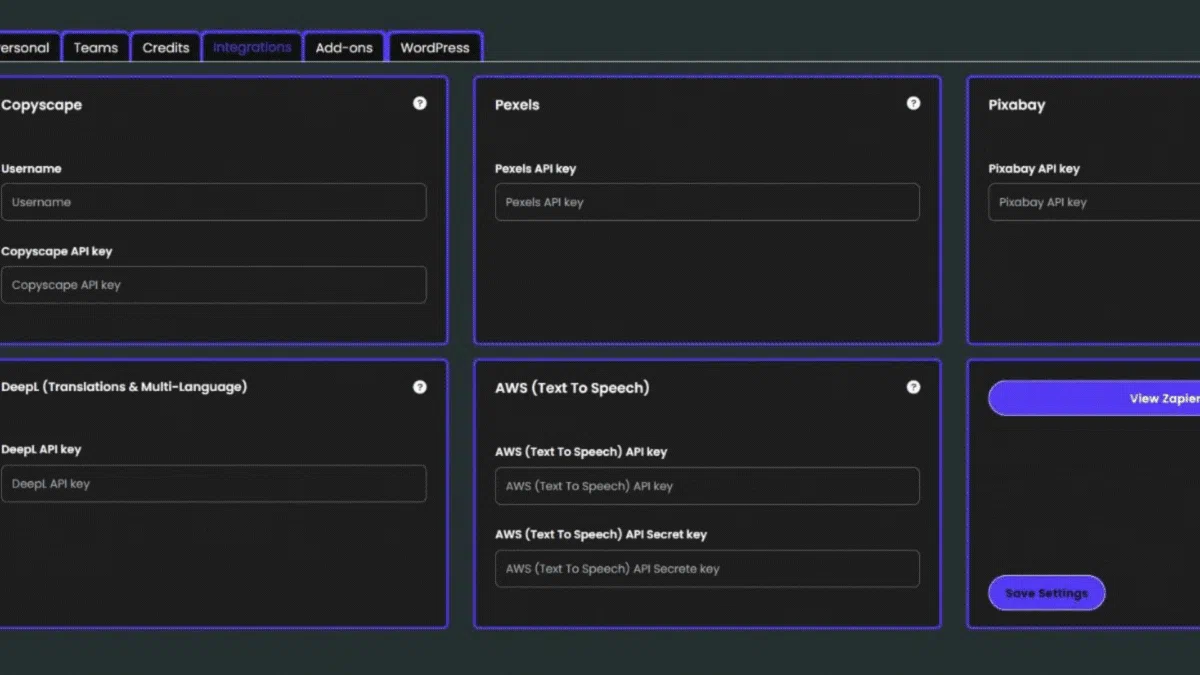Focus the Copyscape Username field
1200x675 pixels.
point(214,202)
